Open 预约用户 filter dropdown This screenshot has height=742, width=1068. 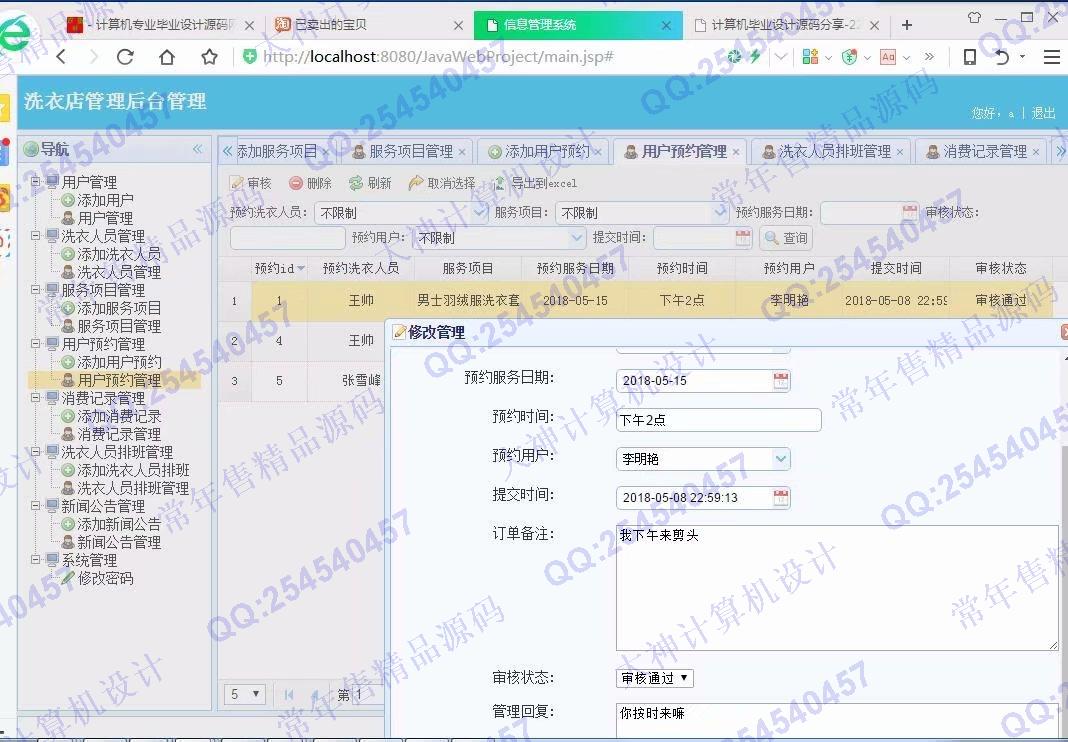tap(577, 238)
